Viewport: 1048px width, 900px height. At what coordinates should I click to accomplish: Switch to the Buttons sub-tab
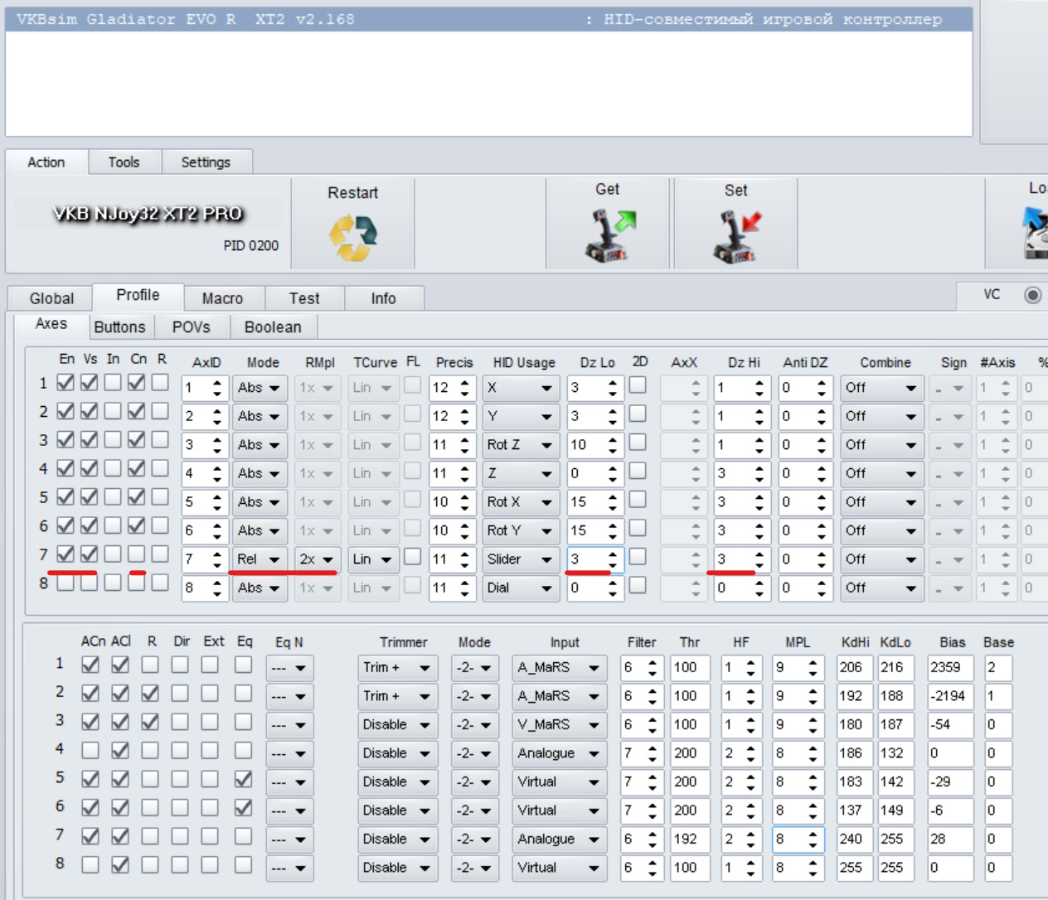[120, 327]
